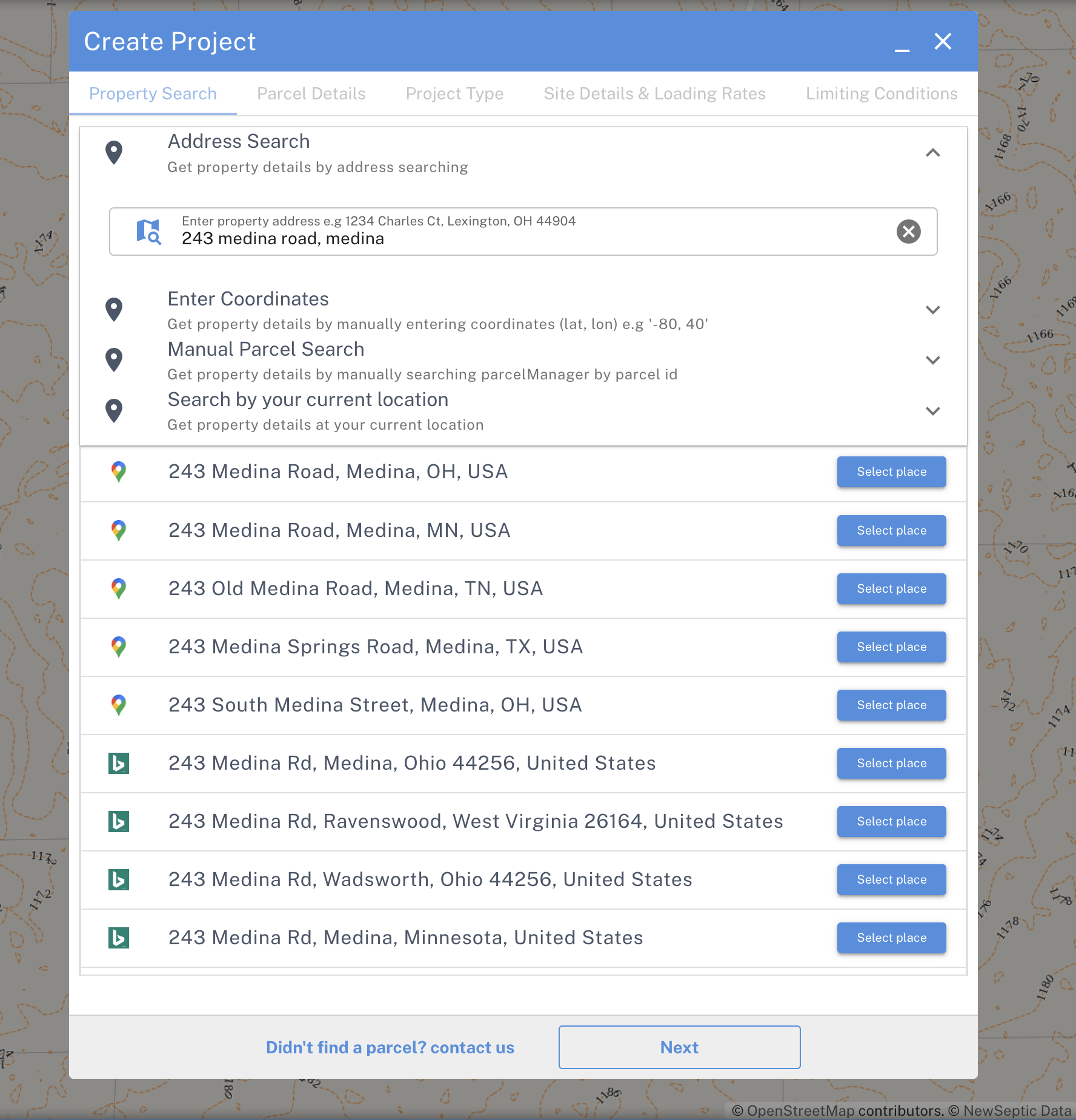Click the Manual Parcel Search pin icon

click(114, 360)
